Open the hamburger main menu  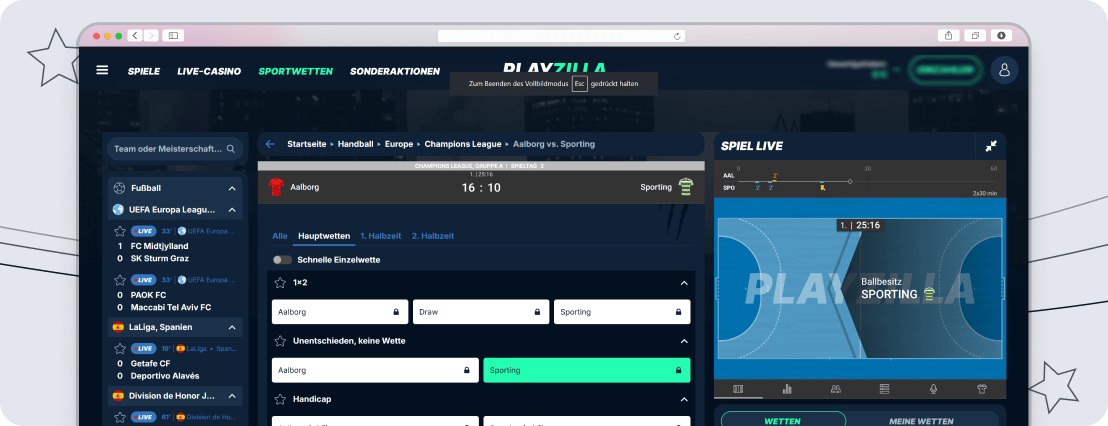point(102,70)
